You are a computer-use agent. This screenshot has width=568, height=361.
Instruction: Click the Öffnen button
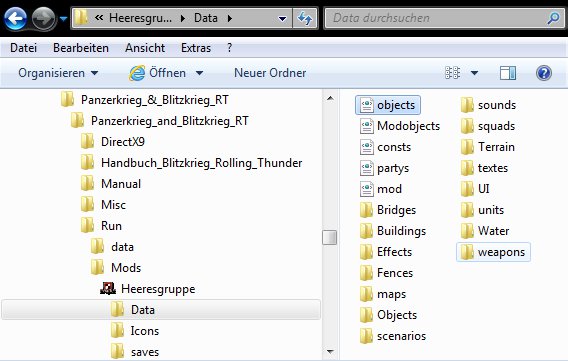coord(158,73)
